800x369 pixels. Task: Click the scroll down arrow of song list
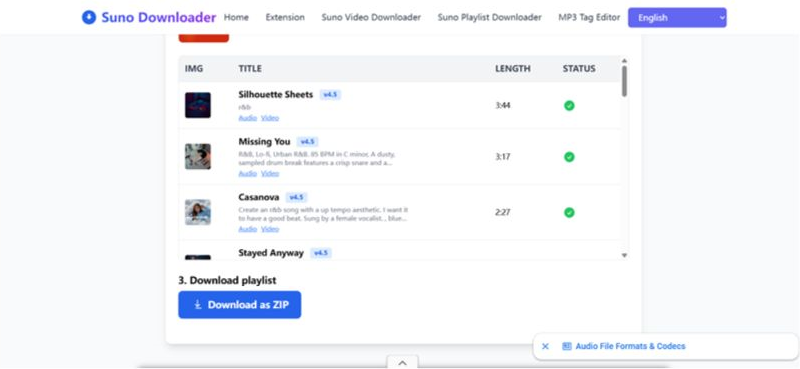tap(624, 255)
